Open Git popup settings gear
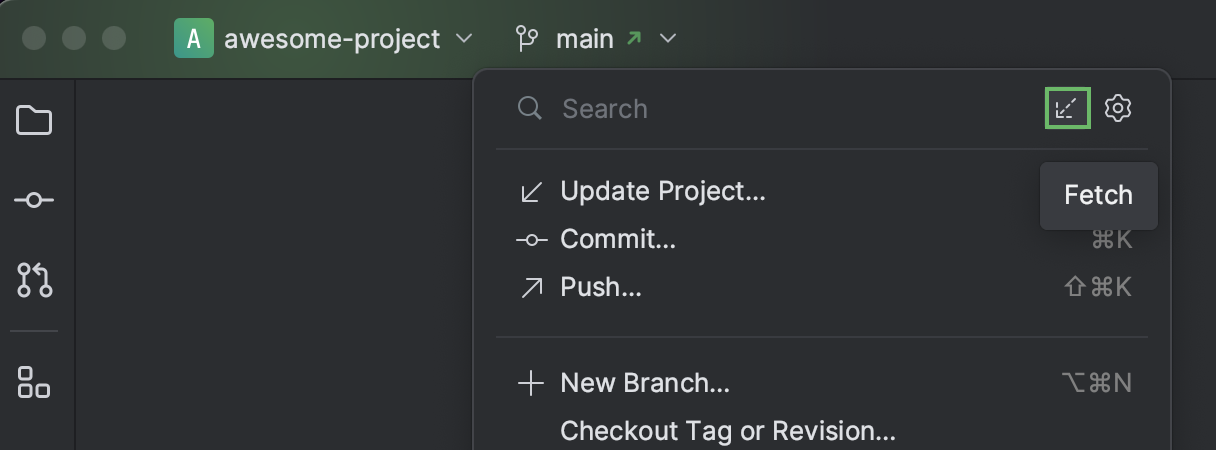 tap(1118, 108)
